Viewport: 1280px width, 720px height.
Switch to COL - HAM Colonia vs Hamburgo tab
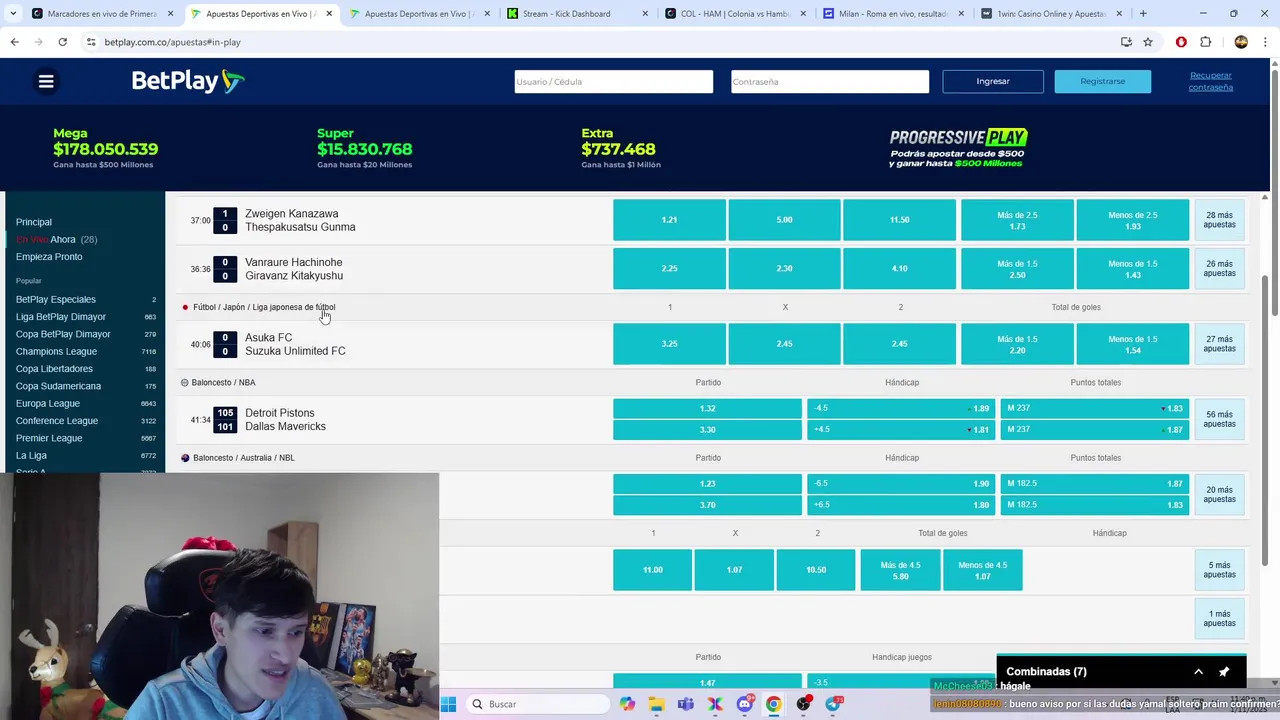[735, 14]
